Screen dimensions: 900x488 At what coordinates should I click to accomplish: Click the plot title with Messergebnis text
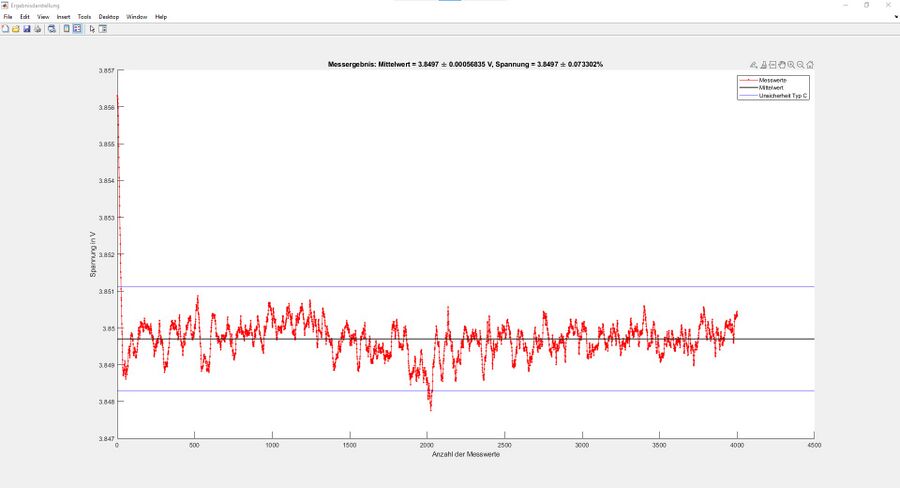coord(465,64)
